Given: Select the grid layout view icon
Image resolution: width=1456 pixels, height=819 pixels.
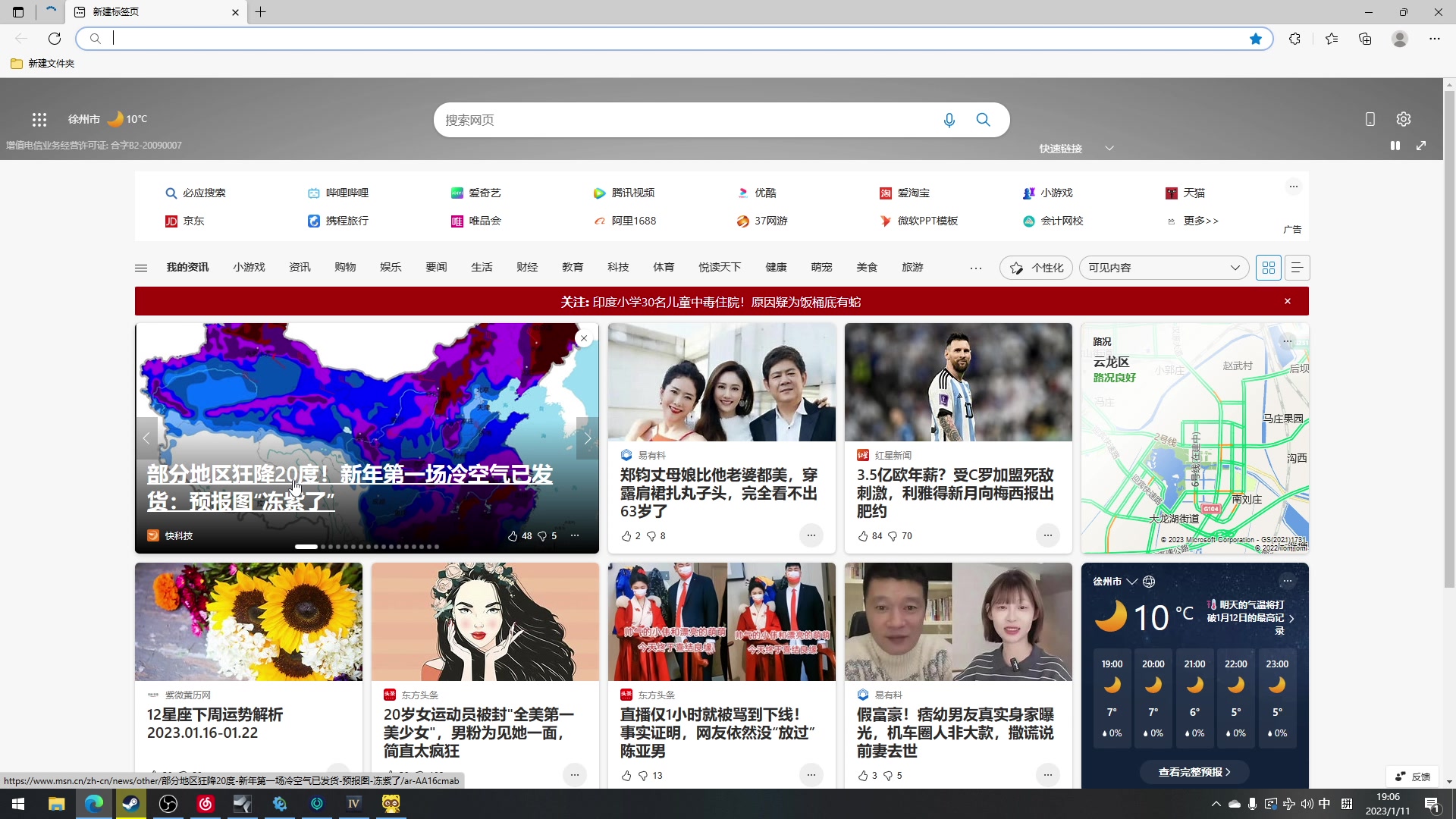Looking at the screenshot, I should 1269,267.
